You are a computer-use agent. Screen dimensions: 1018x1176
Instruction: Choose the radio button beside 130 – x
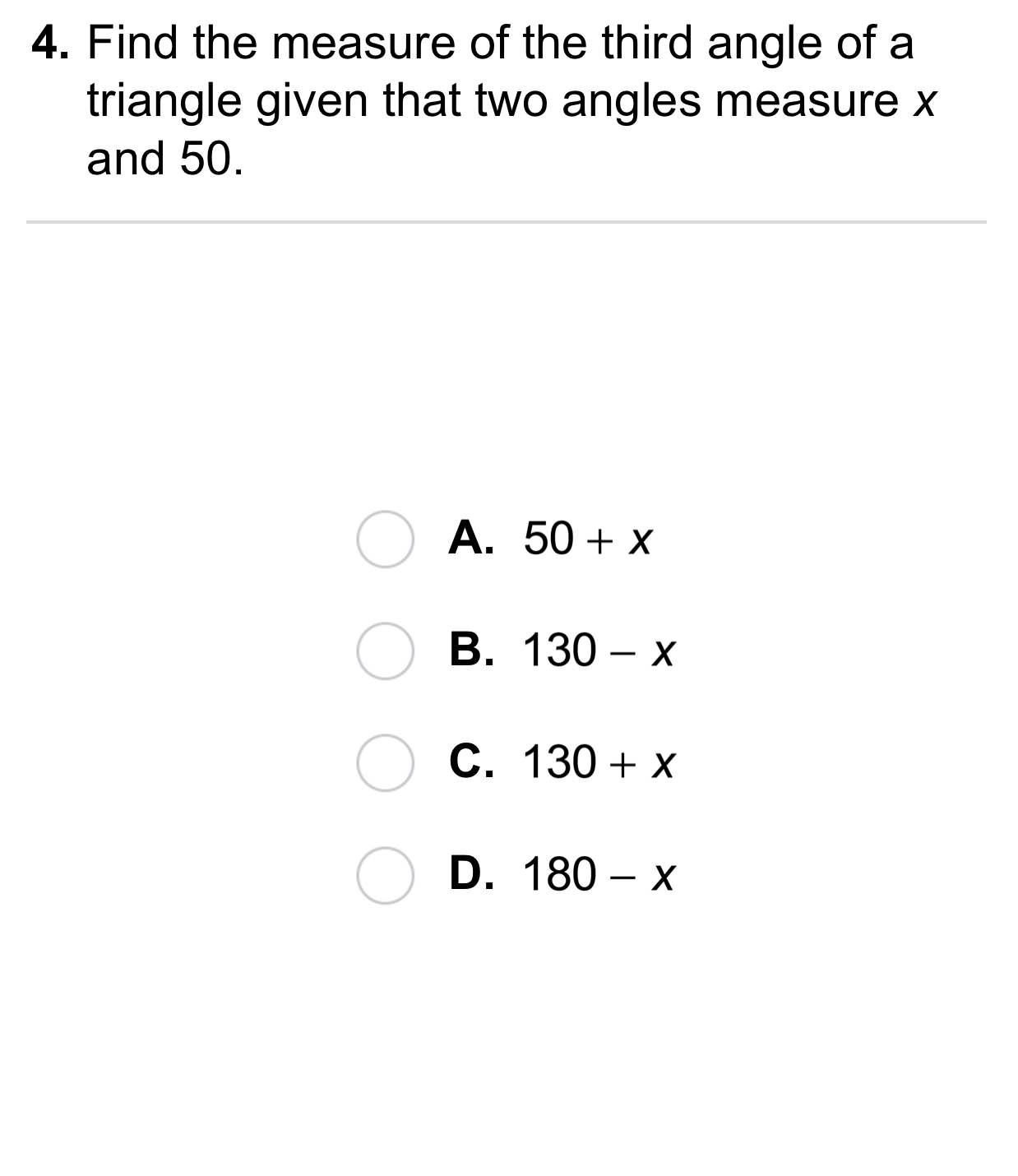click(x=385, y=651)
